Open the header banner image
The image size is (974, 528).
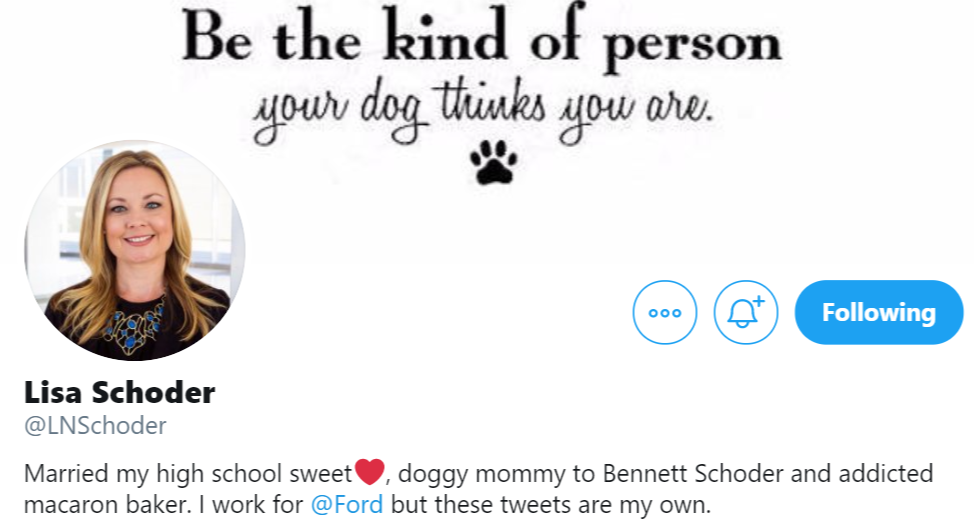[x=487, y=93]
